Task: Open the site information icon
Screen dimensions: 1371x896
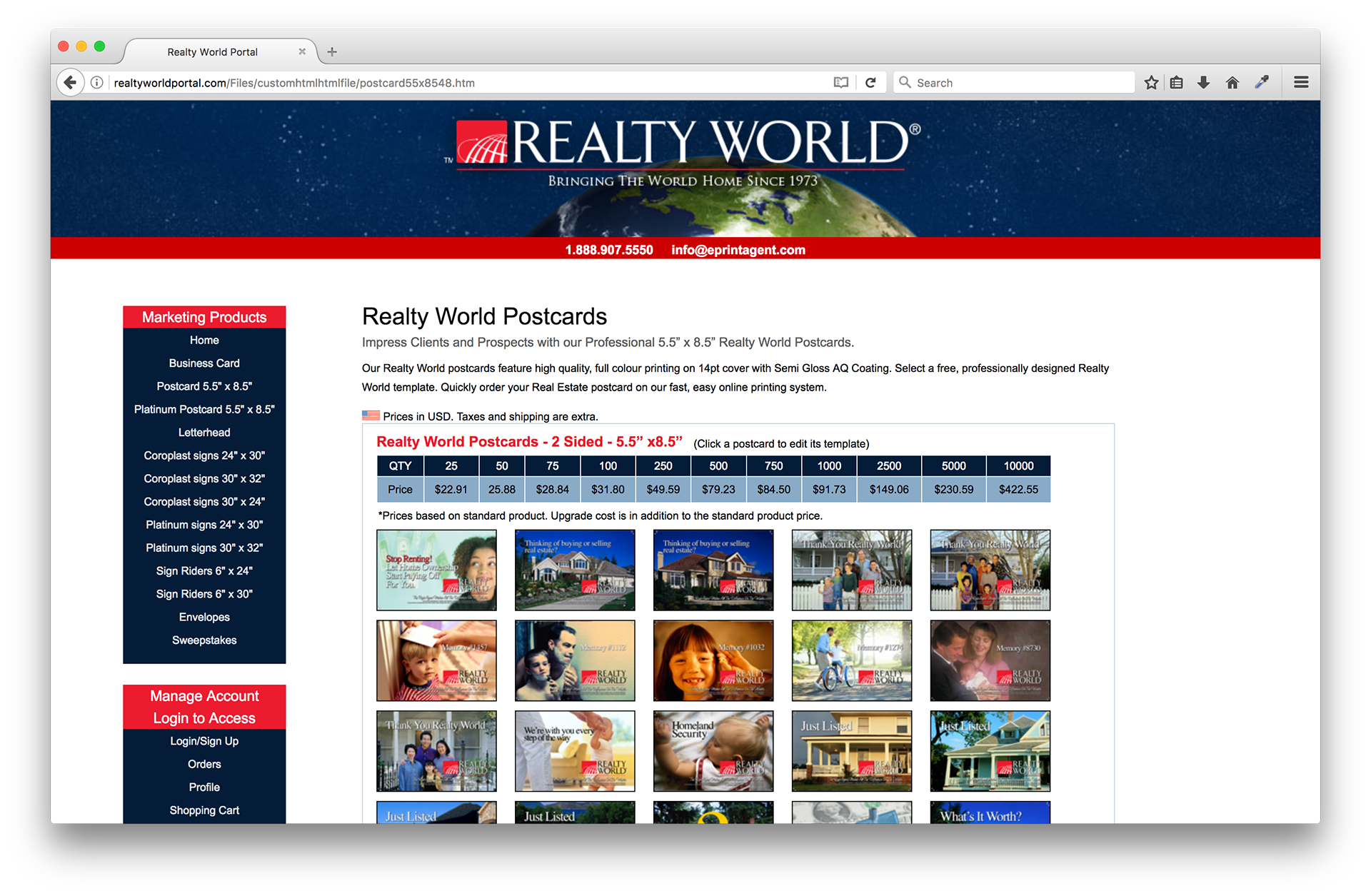Action: (x=97, y=83)
